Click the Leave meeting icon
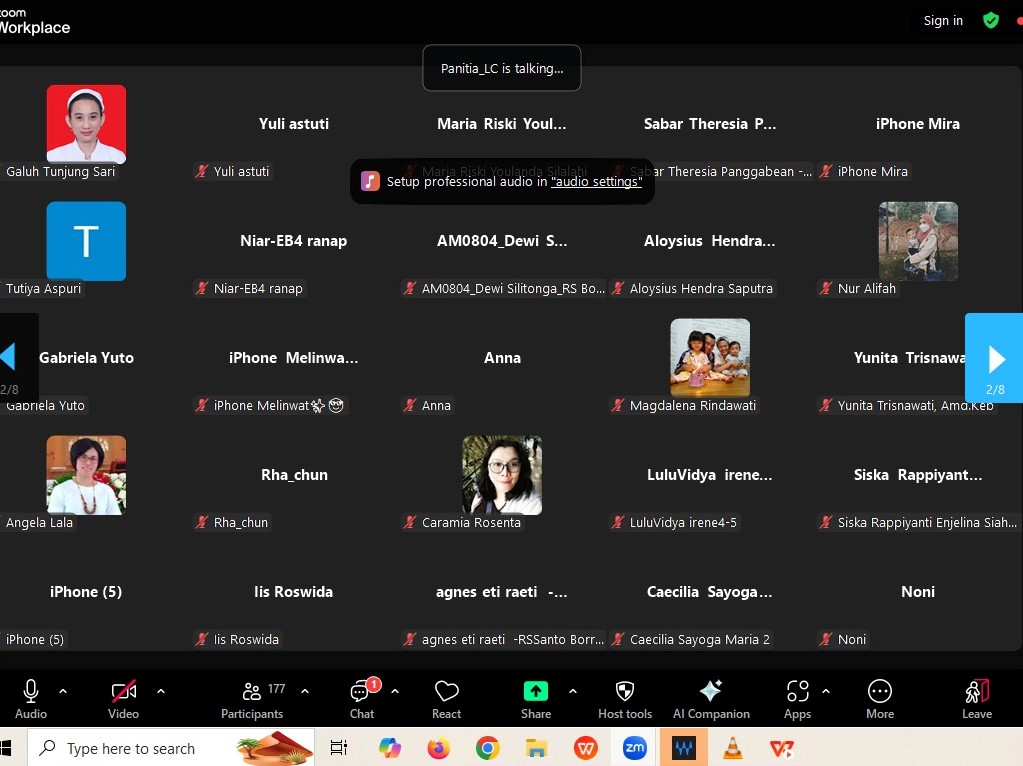 point(977,692)
